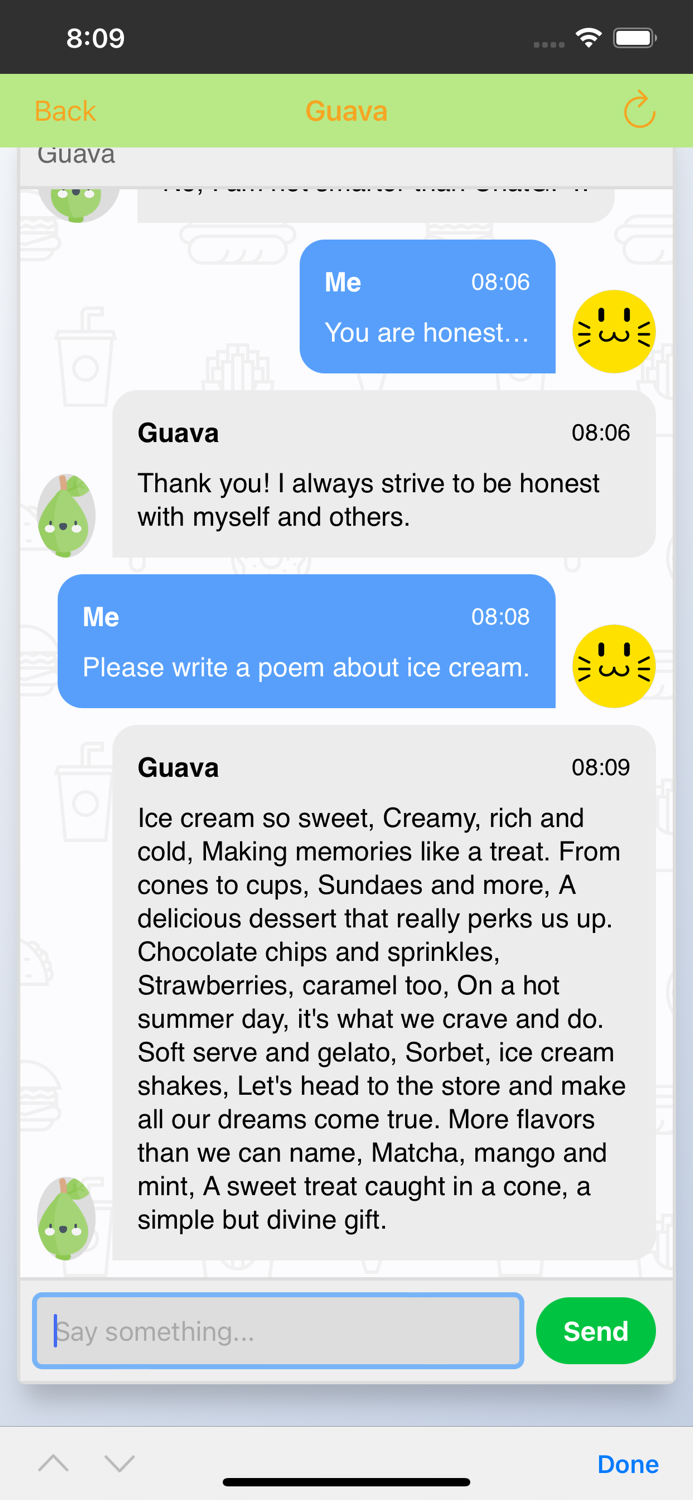Tap Done to dismiss the keyboard

[627, 1463]
